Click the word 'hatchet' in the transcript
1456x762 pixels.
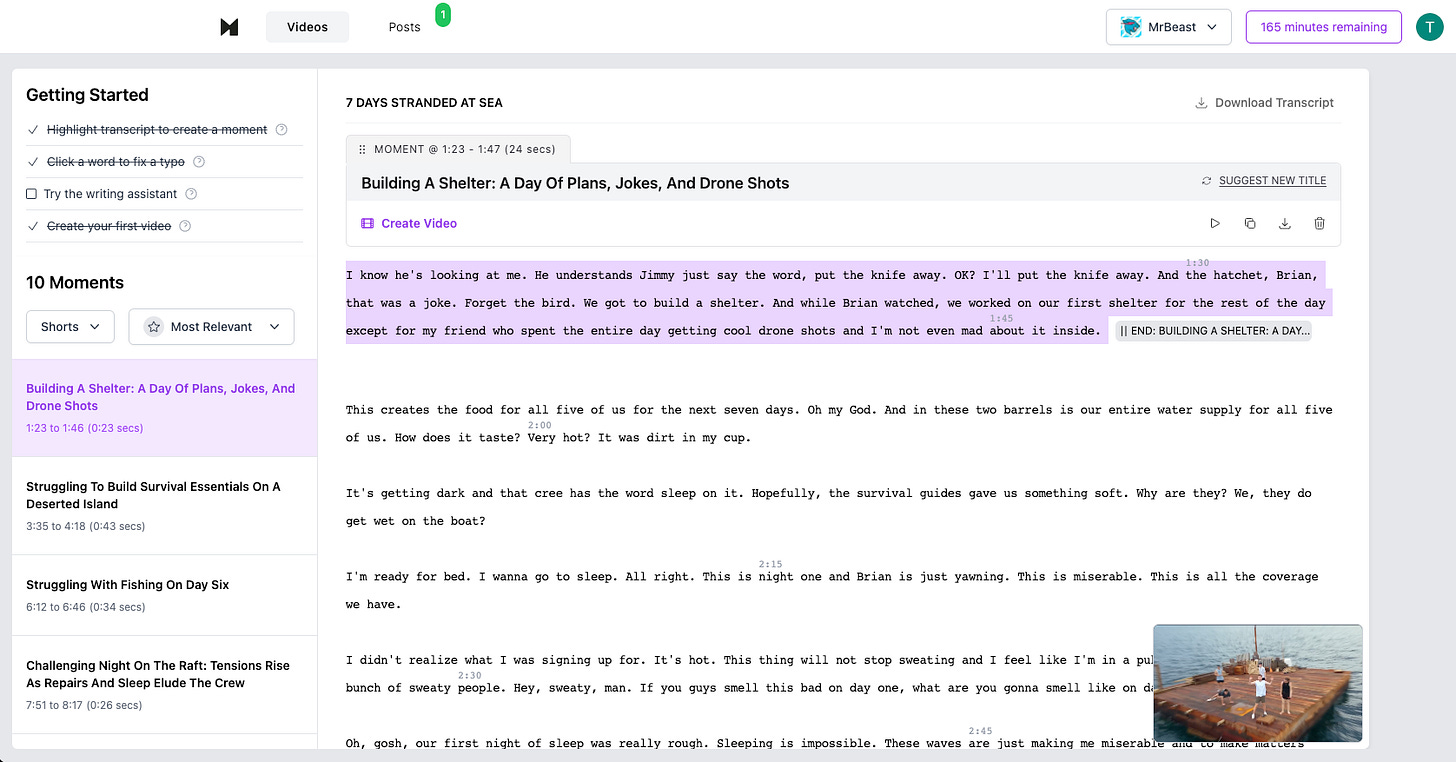point(1239,275)
